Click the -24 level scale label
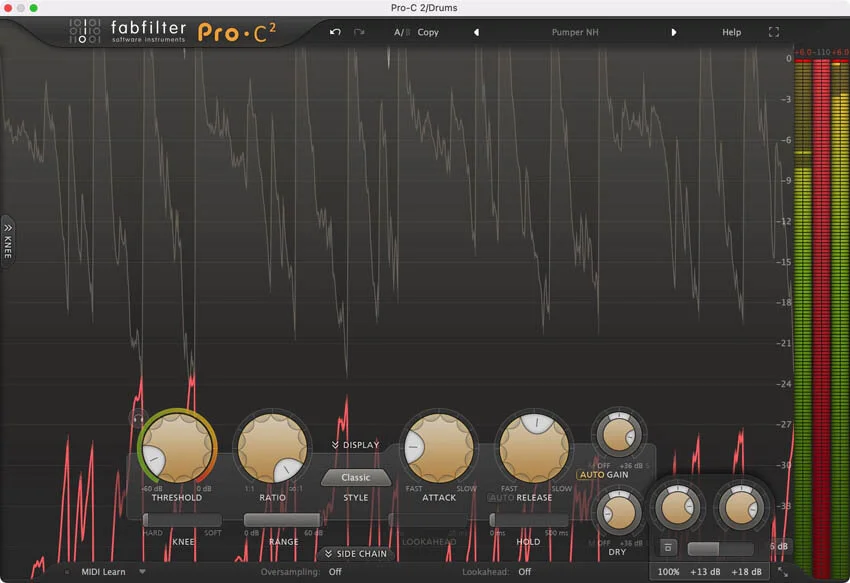 pos(783,384)
